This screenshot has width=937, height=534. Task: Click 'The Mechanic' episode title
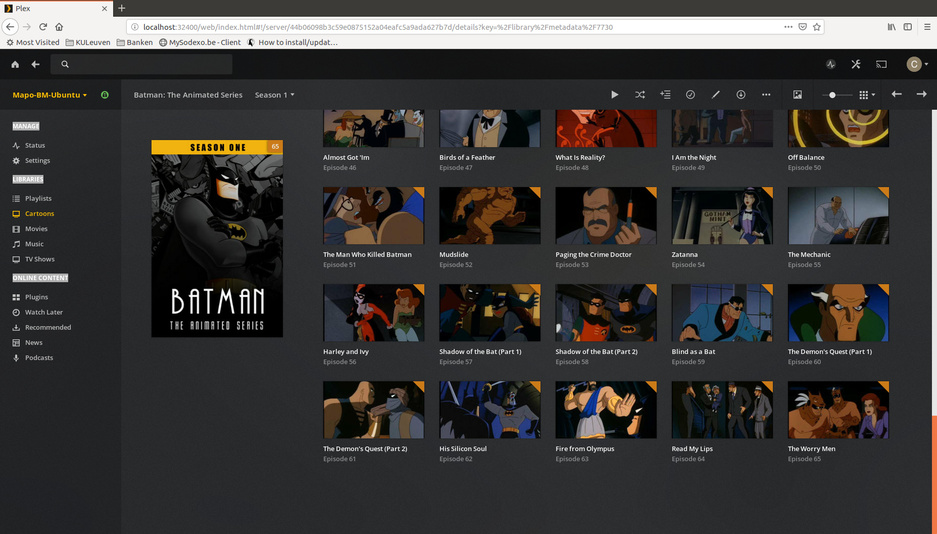809,255
